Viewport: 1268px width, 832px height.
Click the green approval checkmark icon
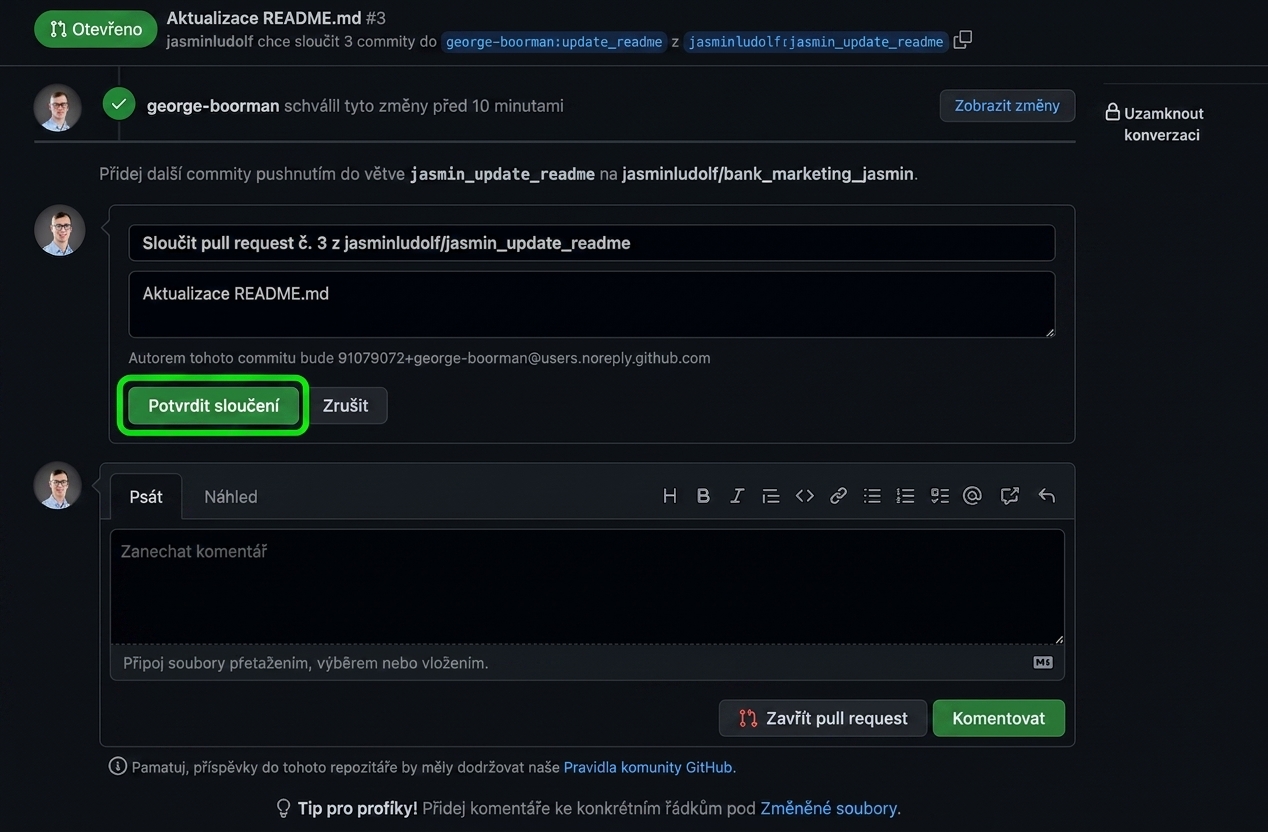click(x=119, y=104)
